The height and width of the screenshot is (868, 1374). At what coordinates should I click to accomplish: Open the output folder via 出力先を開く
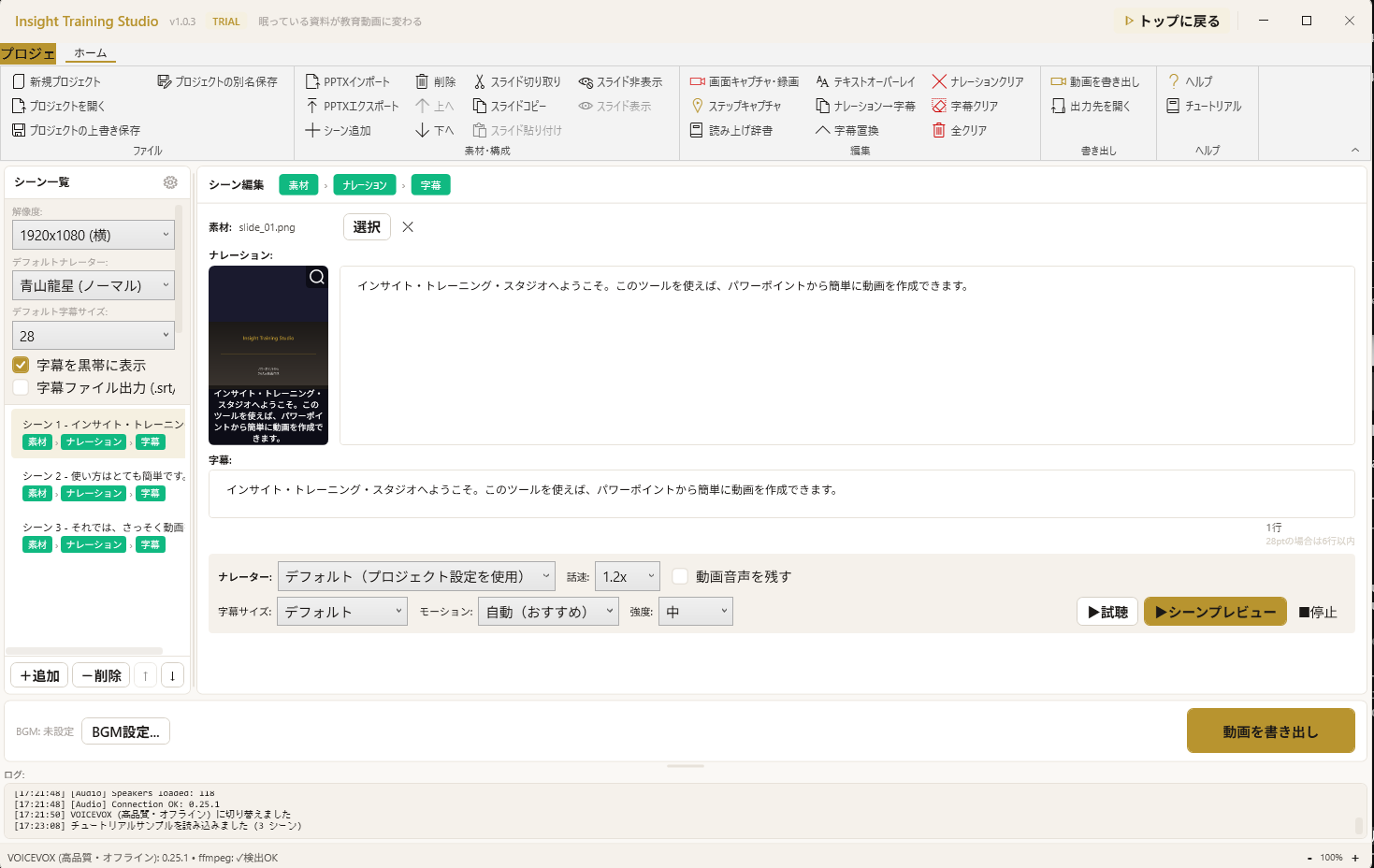pyautogui.click(x=1096, y=106)
